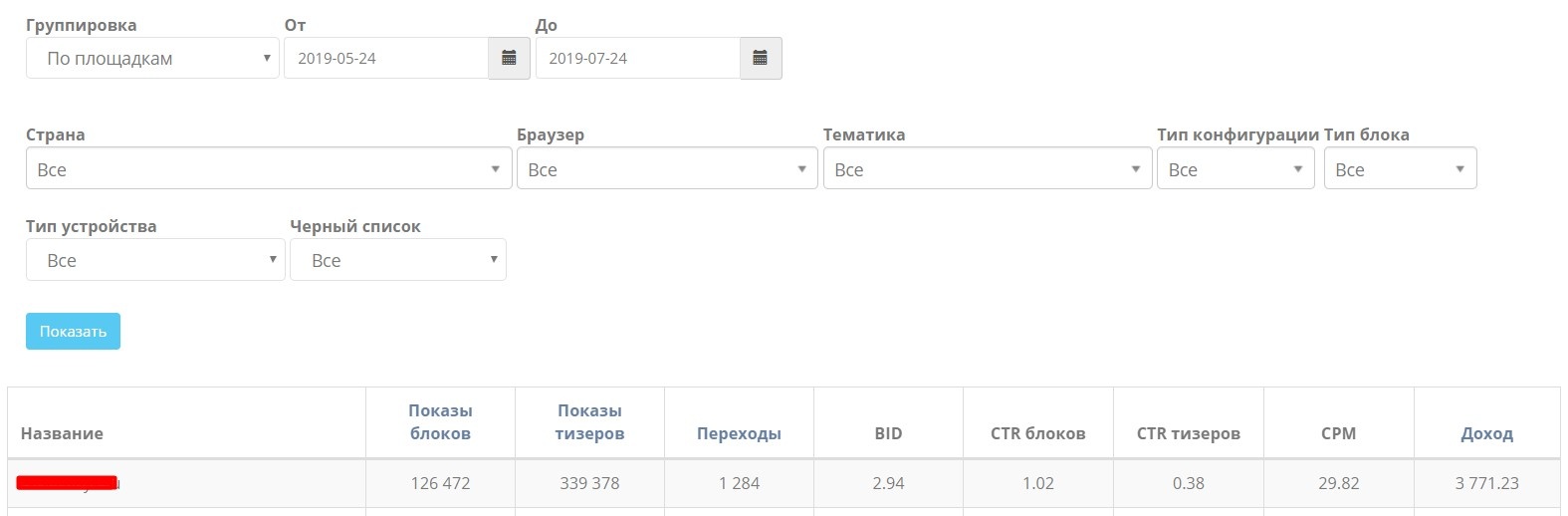Click the От date input field

click(x=386, y=58)
